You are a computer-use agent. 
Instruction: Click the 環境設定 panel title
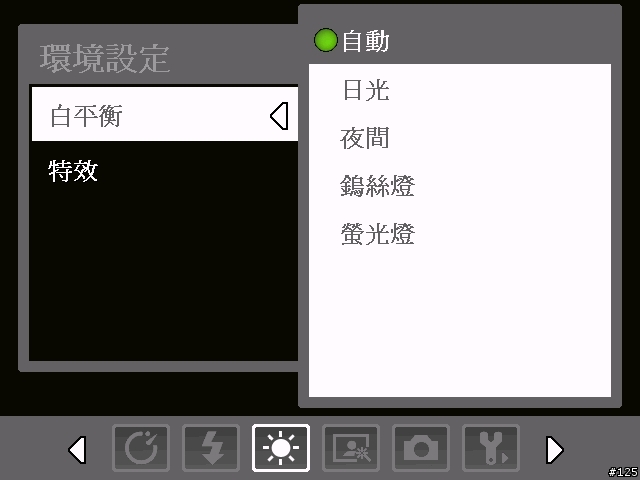105,59
